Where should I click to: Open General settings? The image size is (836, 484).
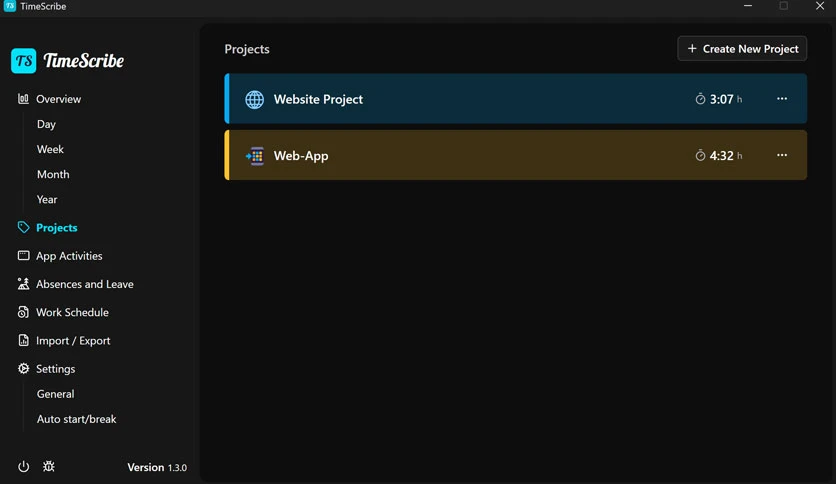[x=55, y=393]
